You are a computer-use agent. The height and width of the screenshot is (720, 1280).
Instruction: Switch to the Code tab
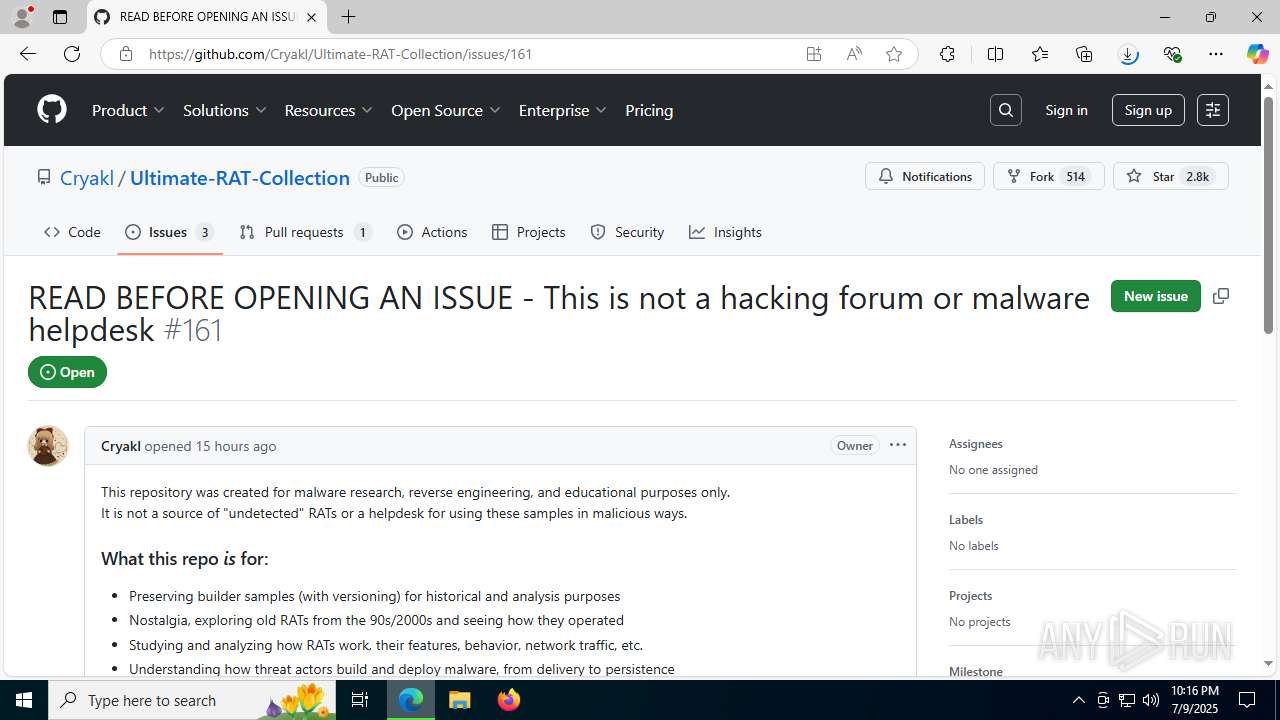(72, 232)
